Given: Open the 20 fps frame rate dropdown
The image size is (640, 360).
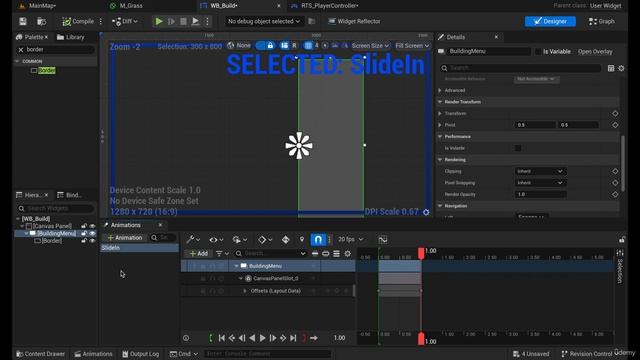Looking at the screenshot, I should tap(351, 239).
